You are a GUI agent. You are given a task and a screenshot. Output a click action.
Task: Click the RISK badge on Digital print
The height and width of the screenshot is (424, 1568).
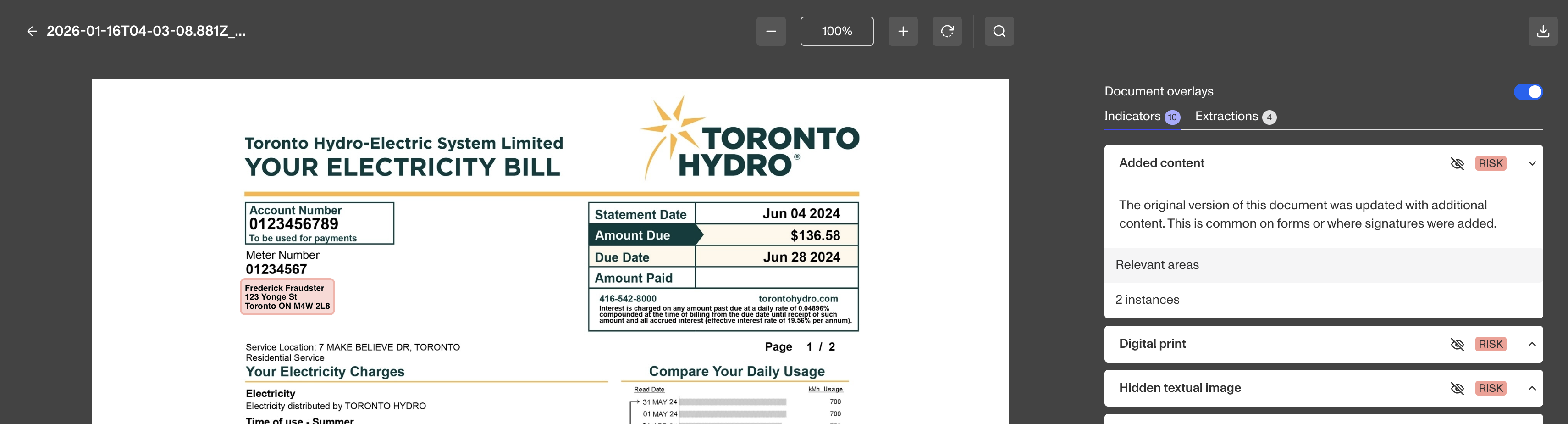(1491, 344)
